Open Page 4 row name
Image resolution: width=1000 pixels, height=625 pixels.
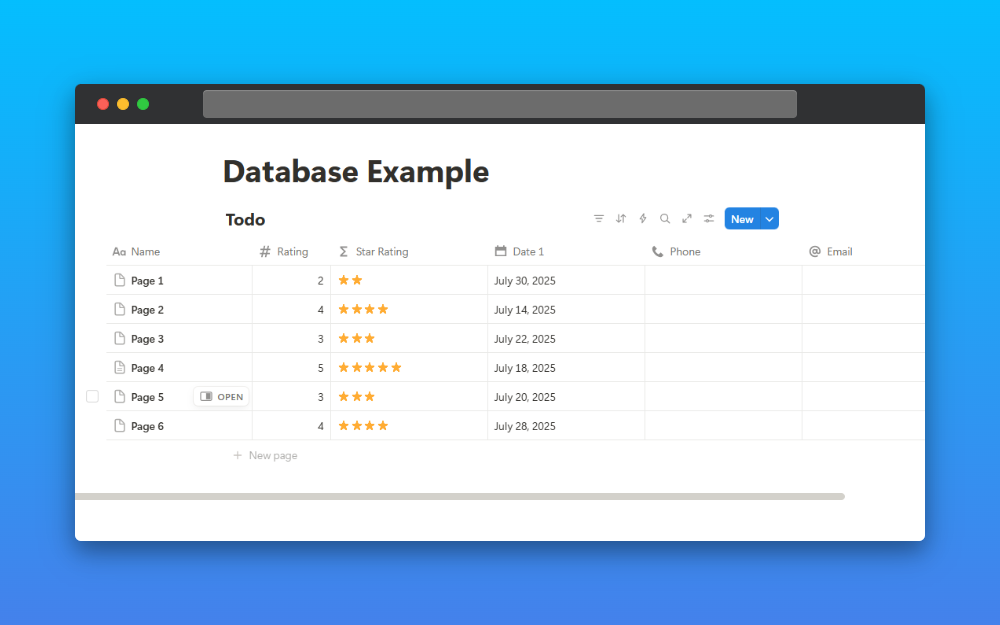click(x=147, y=368)
